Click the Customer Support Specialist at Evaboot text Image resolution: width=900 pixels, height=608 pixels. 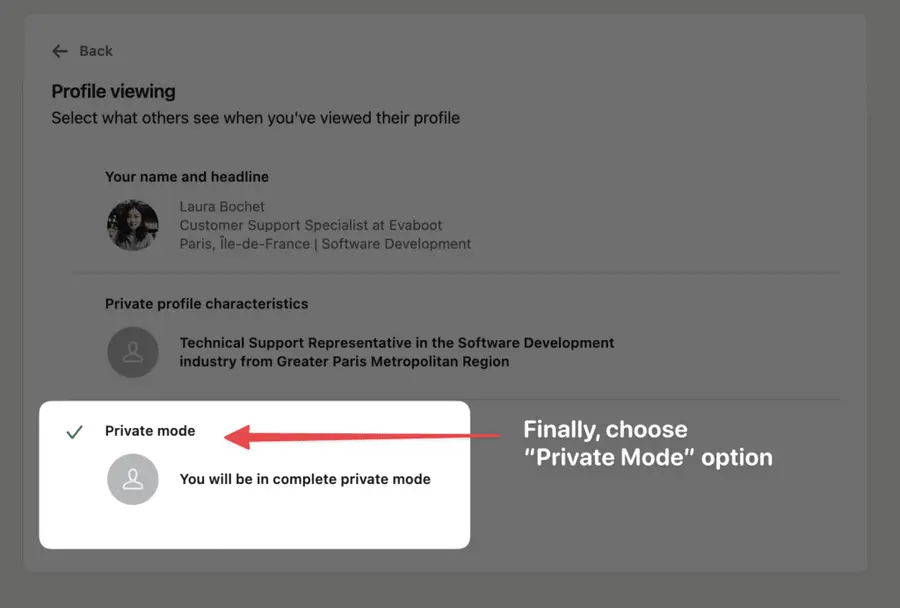(x=310, y=225)
